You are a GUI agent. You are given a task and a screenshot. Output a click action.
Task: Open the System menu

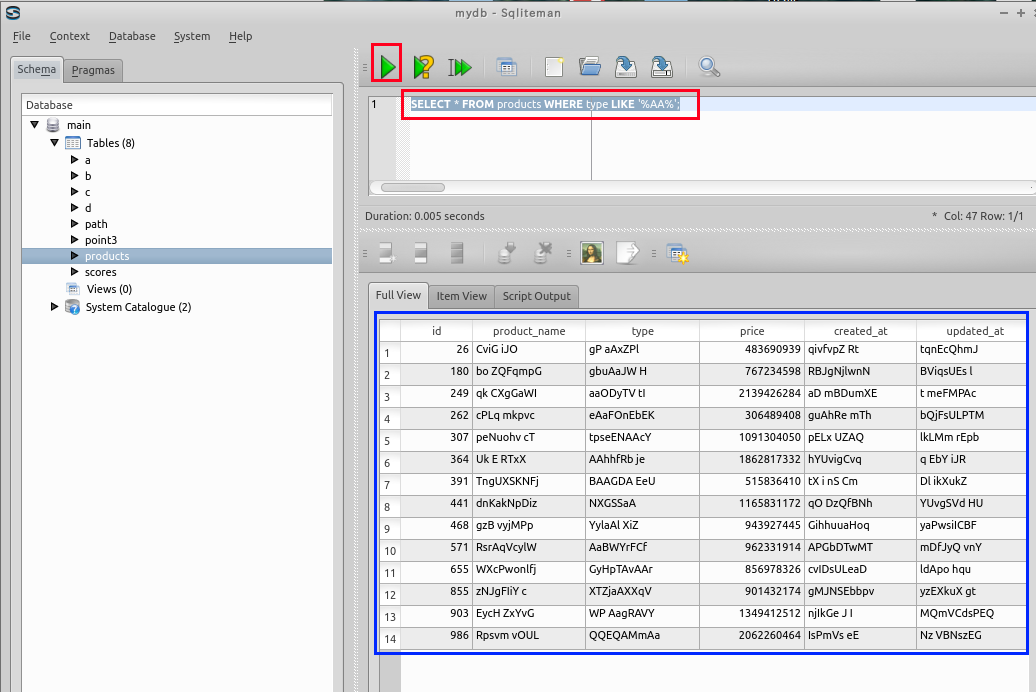pos(192,36)
